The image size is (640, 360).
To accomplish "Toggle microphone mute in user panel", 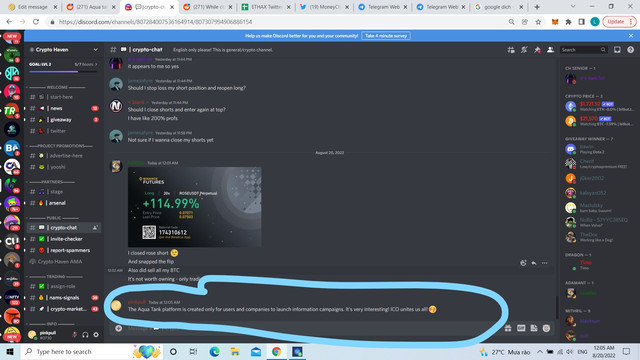I will tap(74, 335).
